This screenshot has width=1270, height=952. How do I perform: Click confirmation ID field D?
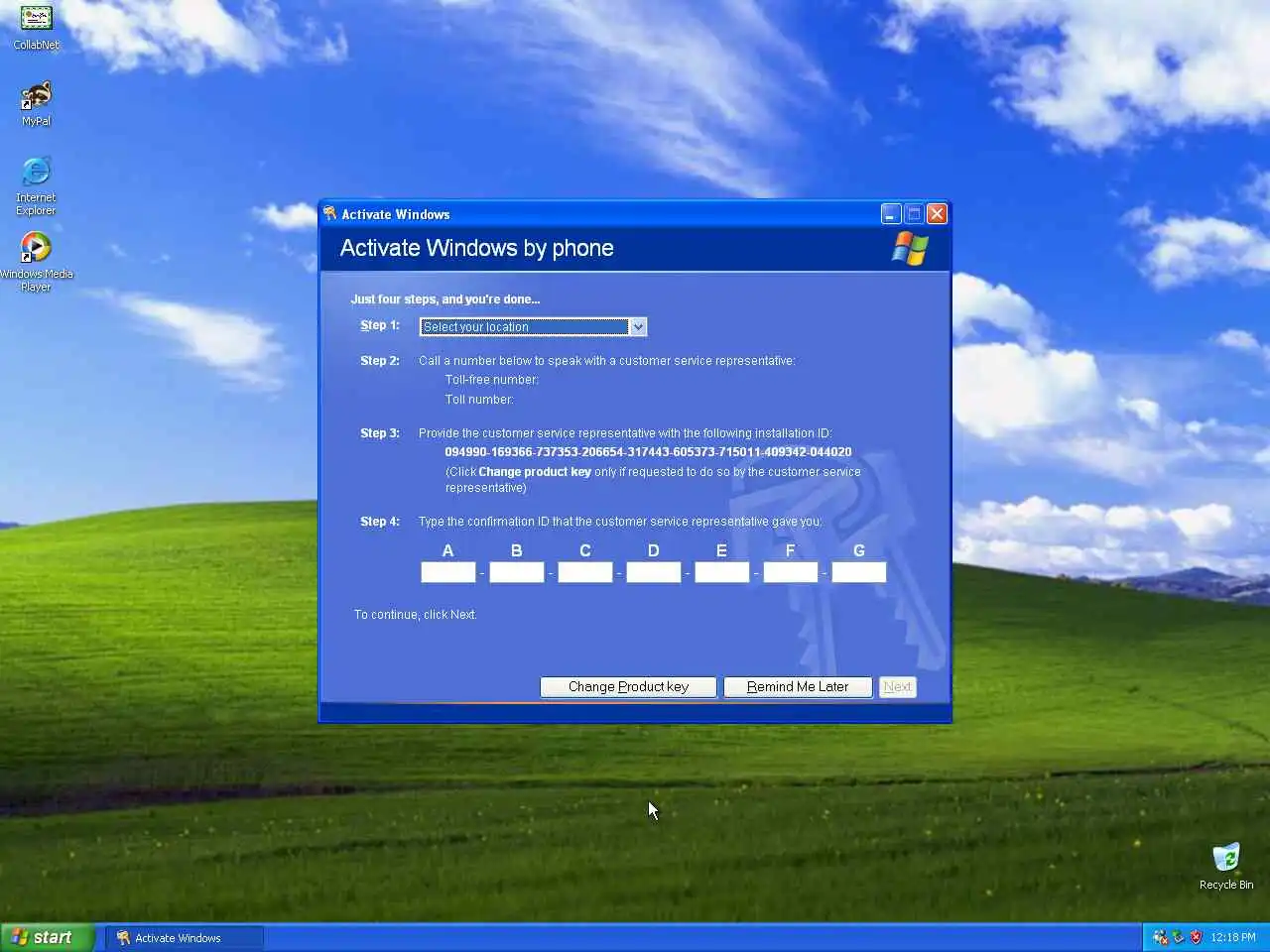(x=654, y=572)
